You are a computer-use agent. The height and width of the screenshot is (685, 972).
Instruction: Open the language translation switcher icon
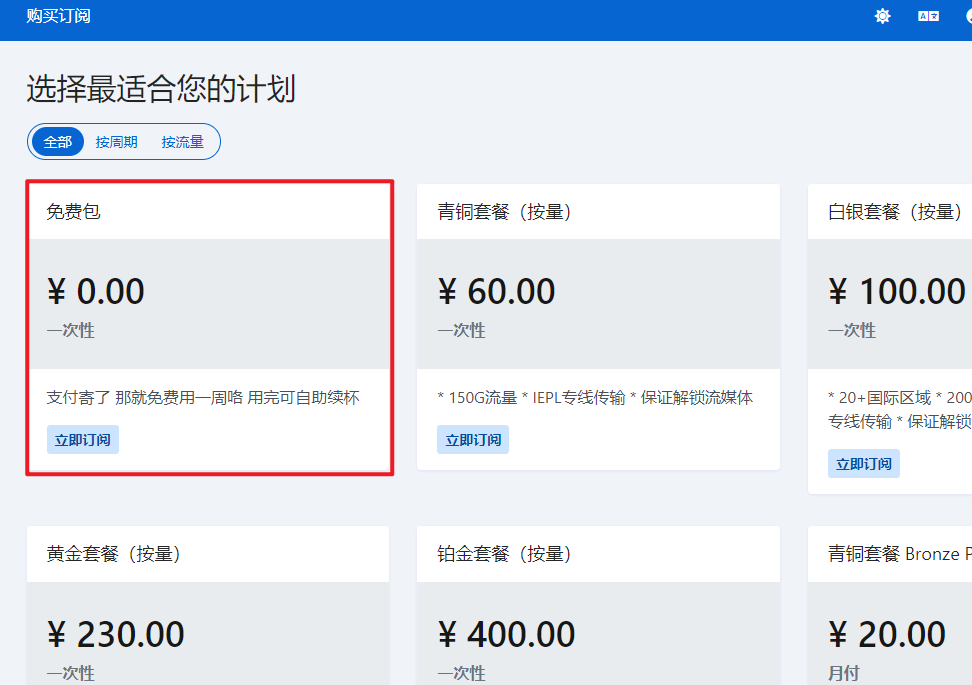pos(928,16)
